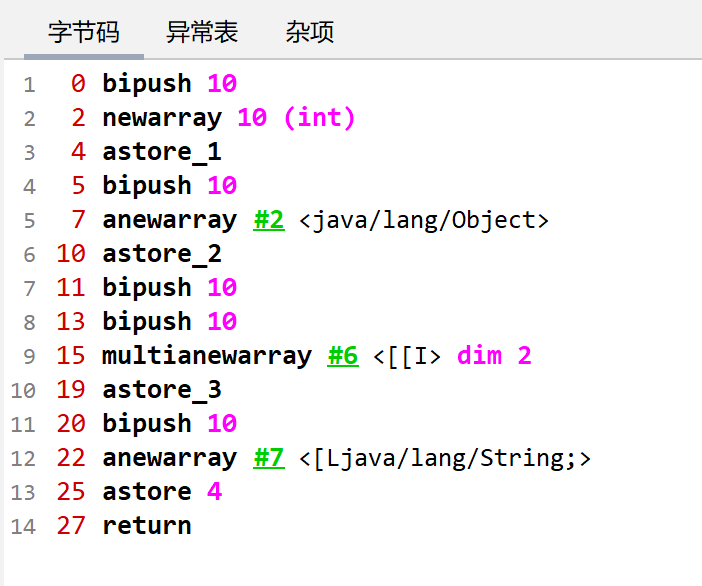The width and height of the screenshot is (702, 586).
Task: Click line number 9 in the gutter
Action: point(28,357)
